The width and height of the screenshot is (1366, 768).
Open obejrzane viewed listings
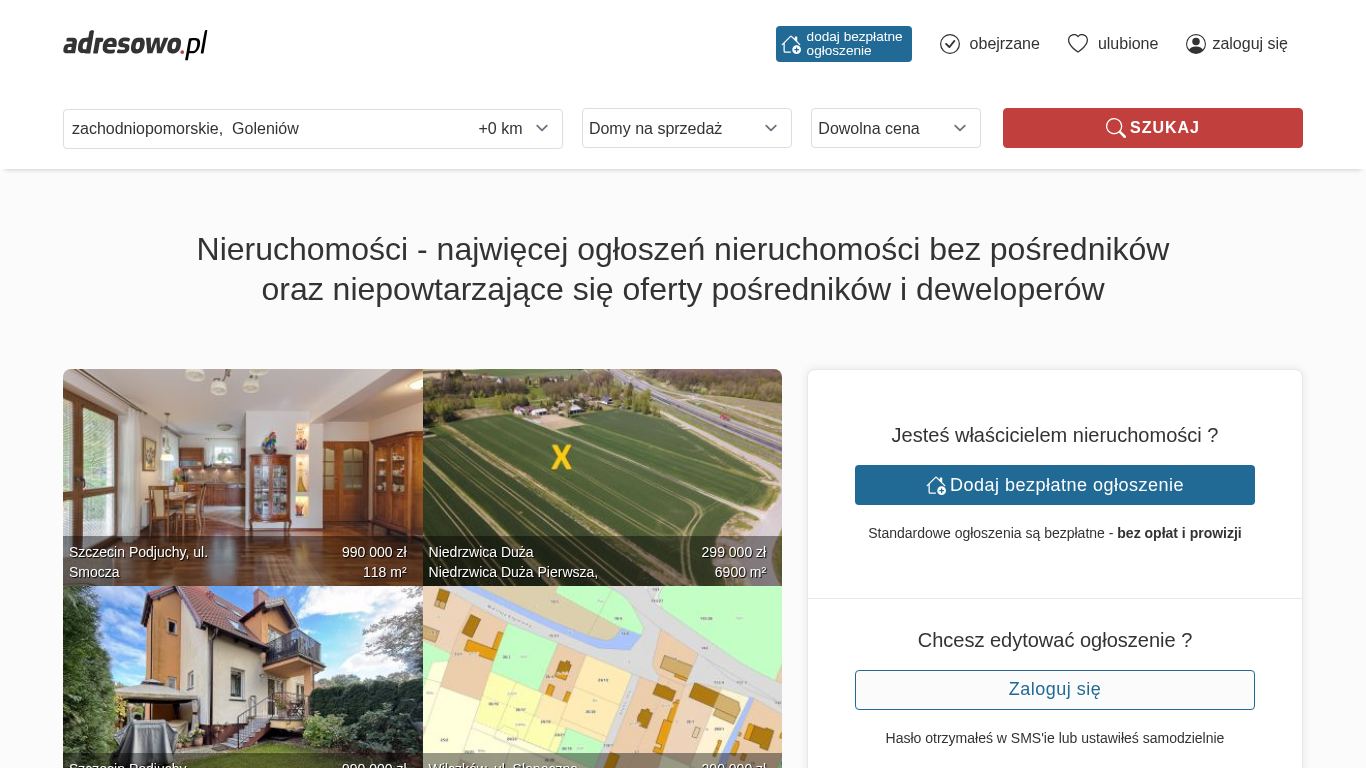point(1004,44)
